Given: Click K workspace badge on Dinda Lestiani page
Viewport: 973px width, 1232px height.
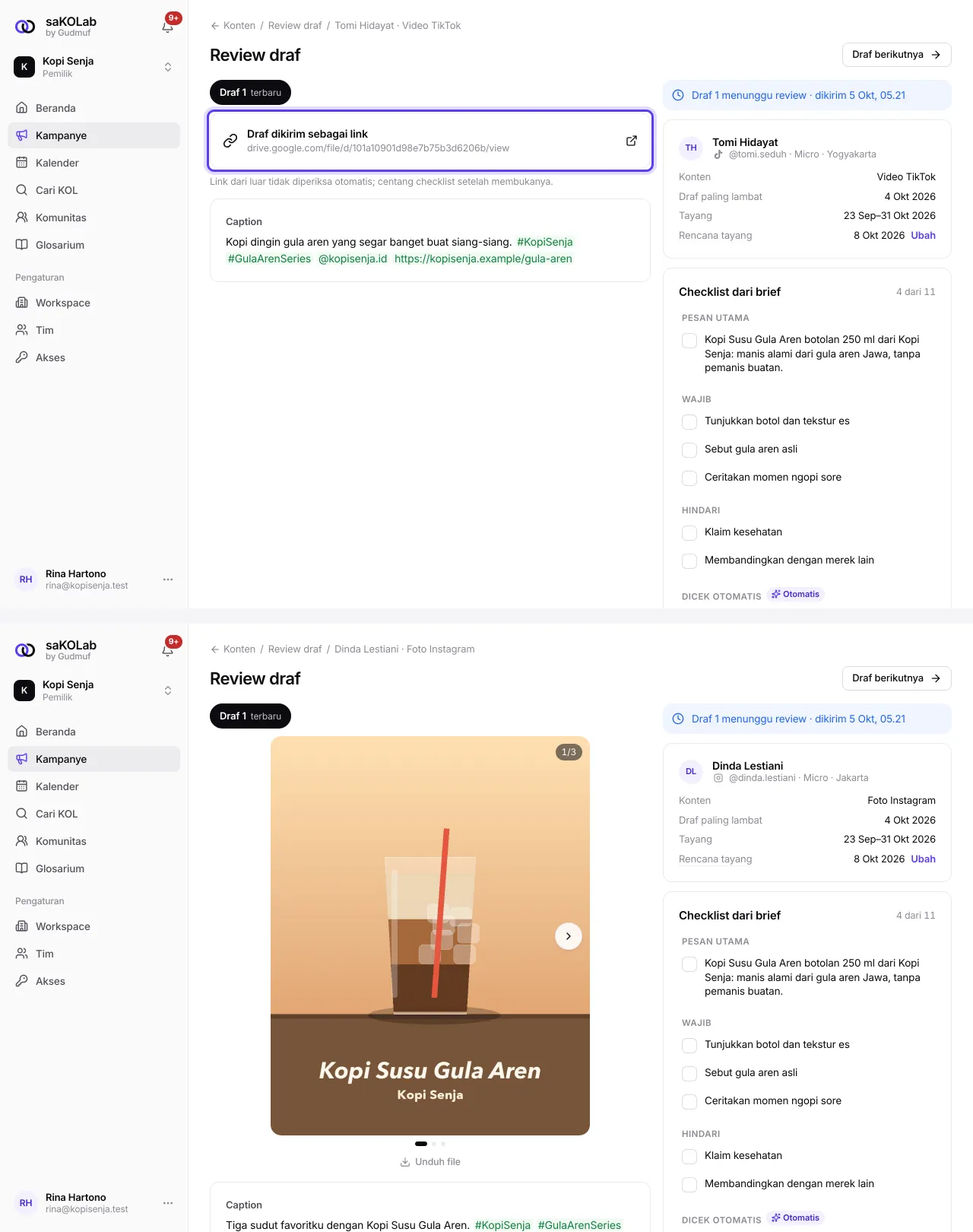Looking at the screenshot, I should (24, 691).
